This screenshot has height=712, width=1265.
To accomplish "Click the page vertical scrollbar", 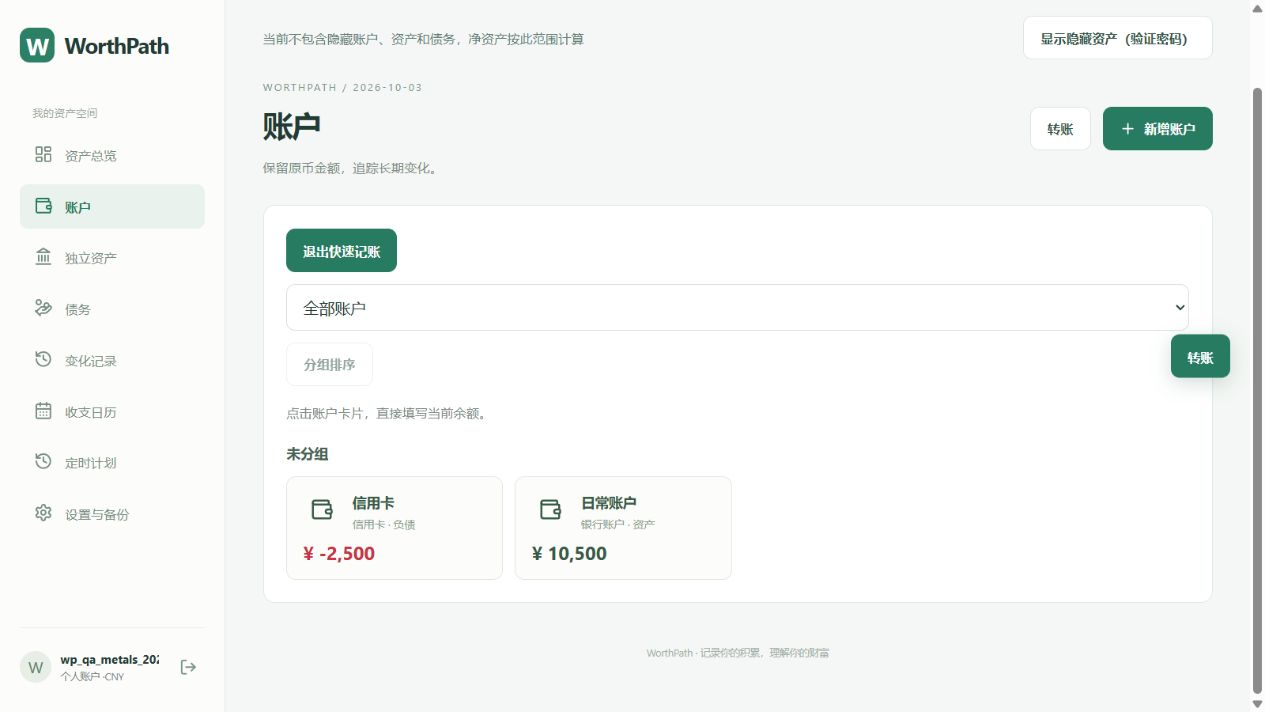I will click(x=1257, y=390).
